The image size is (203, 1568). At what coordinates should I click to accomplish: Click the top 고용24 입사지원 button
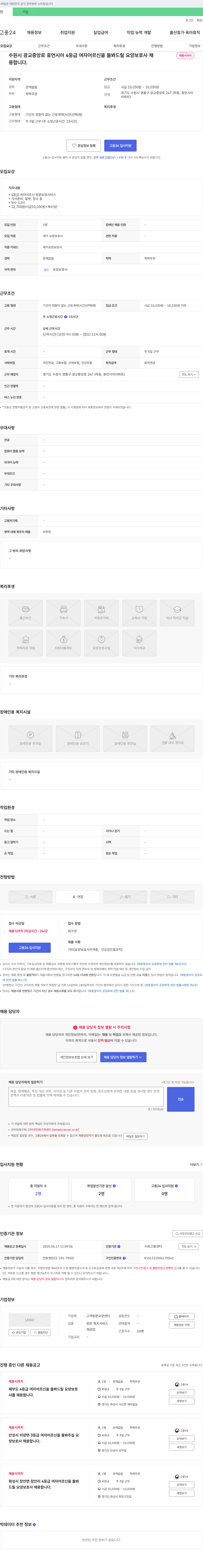(120, 145)
